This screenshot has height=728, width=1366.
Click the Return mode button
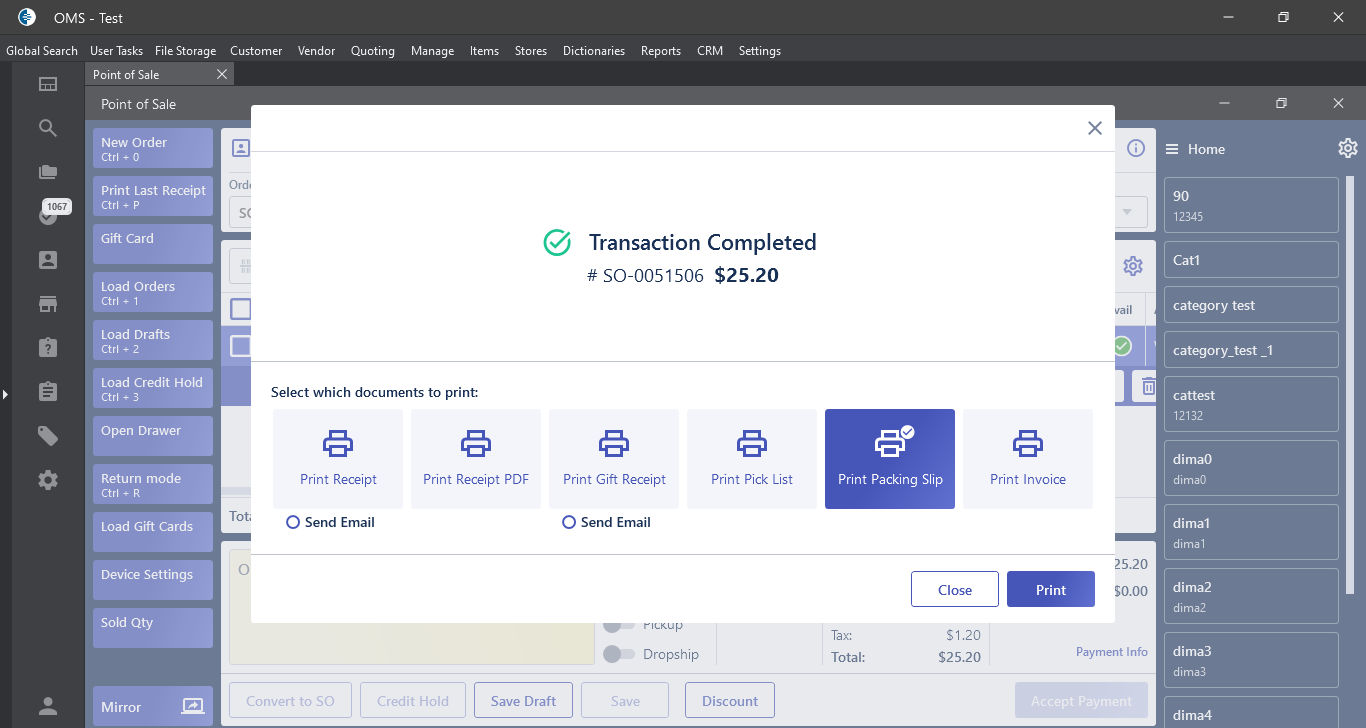click(153, 484)
